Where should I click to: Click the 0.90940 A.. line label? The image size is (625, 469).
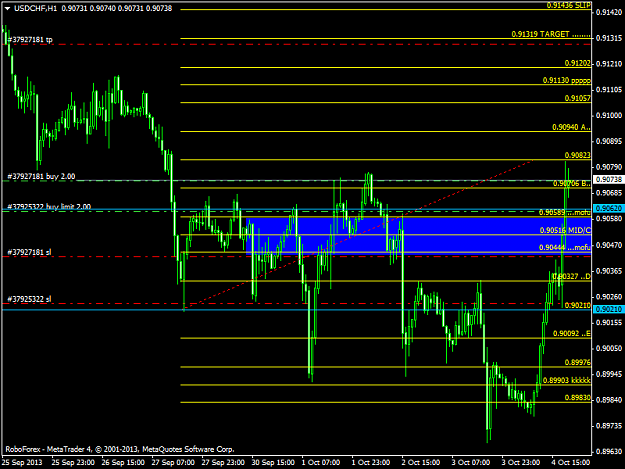coord(571,127)
